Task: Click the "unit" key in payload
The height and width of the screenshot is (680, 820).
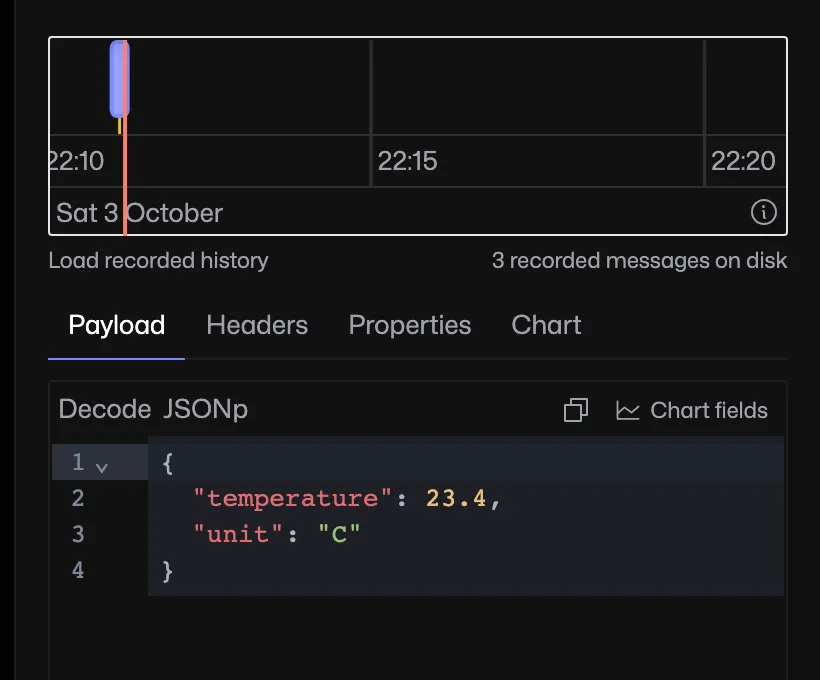Action: (x=238, y=534)
